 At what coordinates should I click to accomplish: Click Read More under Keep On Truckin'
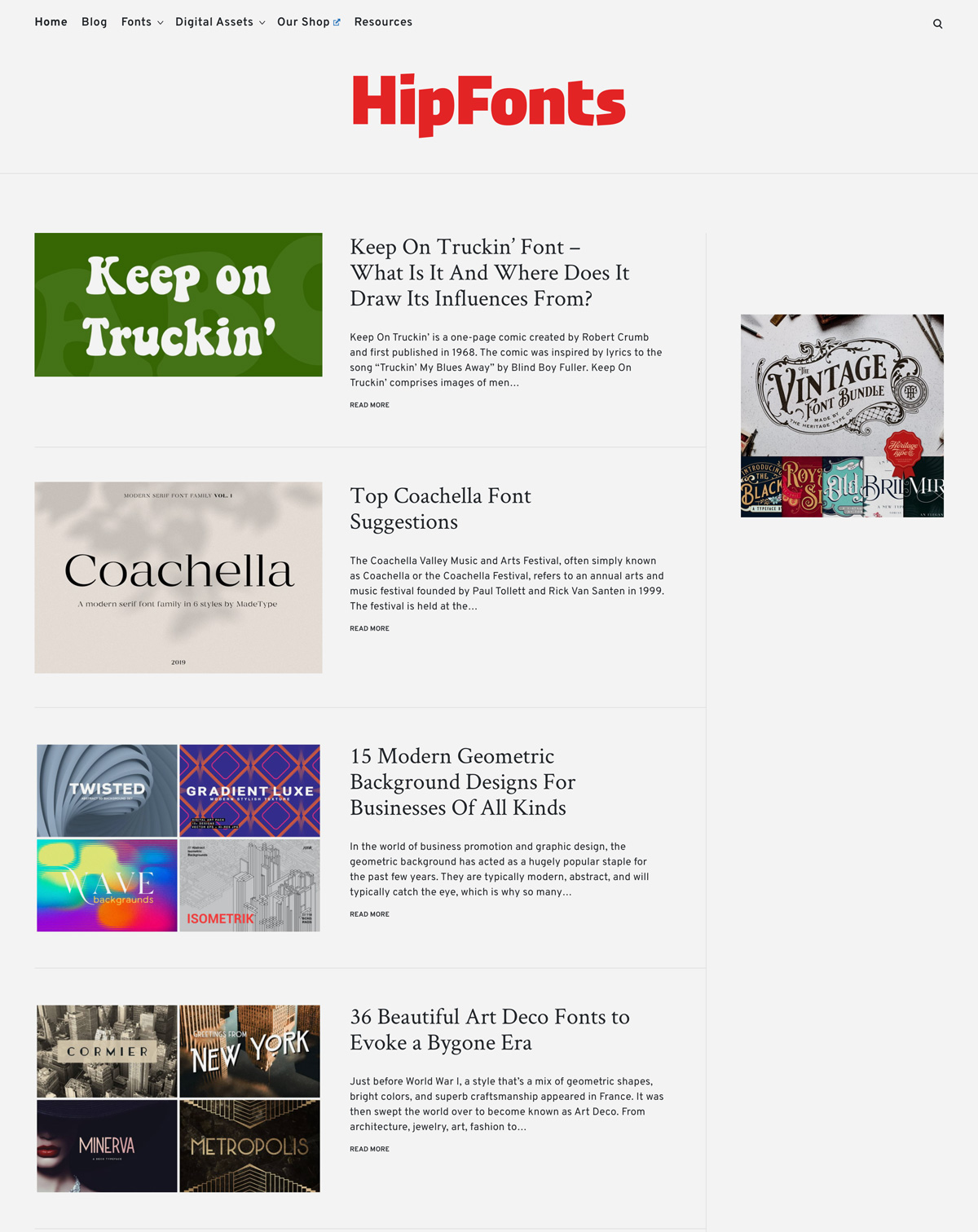[x=369, y=405]
